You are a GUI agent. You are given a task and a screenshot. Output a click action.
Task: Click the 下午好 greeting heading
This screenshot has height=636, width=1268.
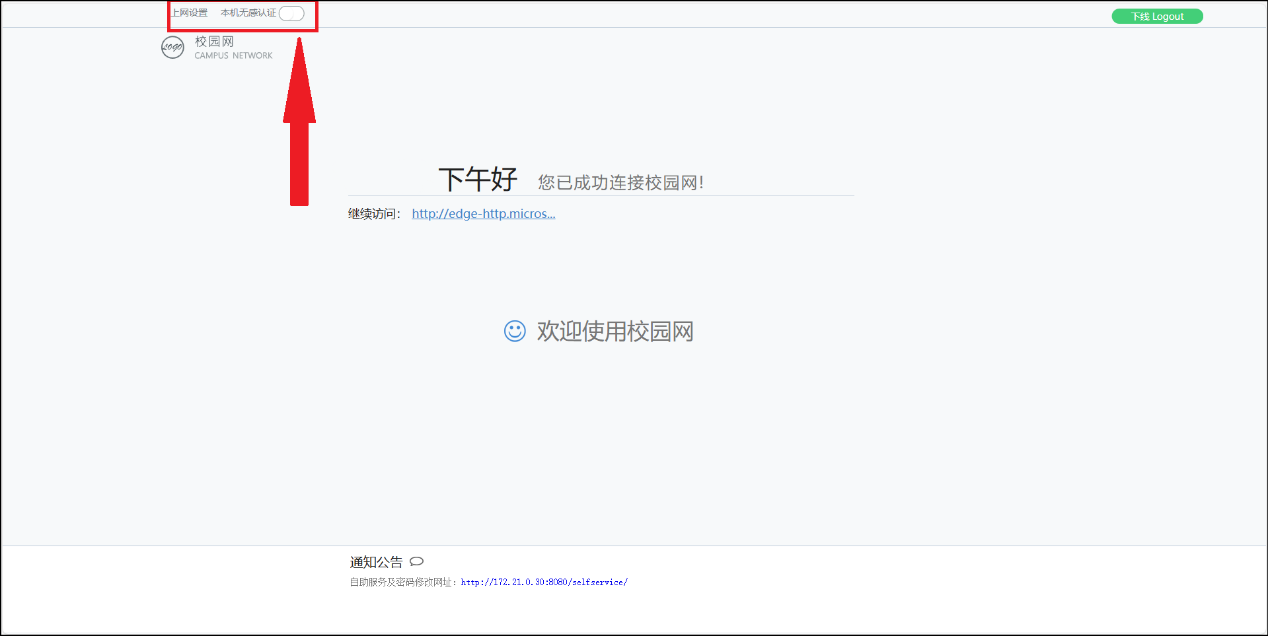(477, 180)
